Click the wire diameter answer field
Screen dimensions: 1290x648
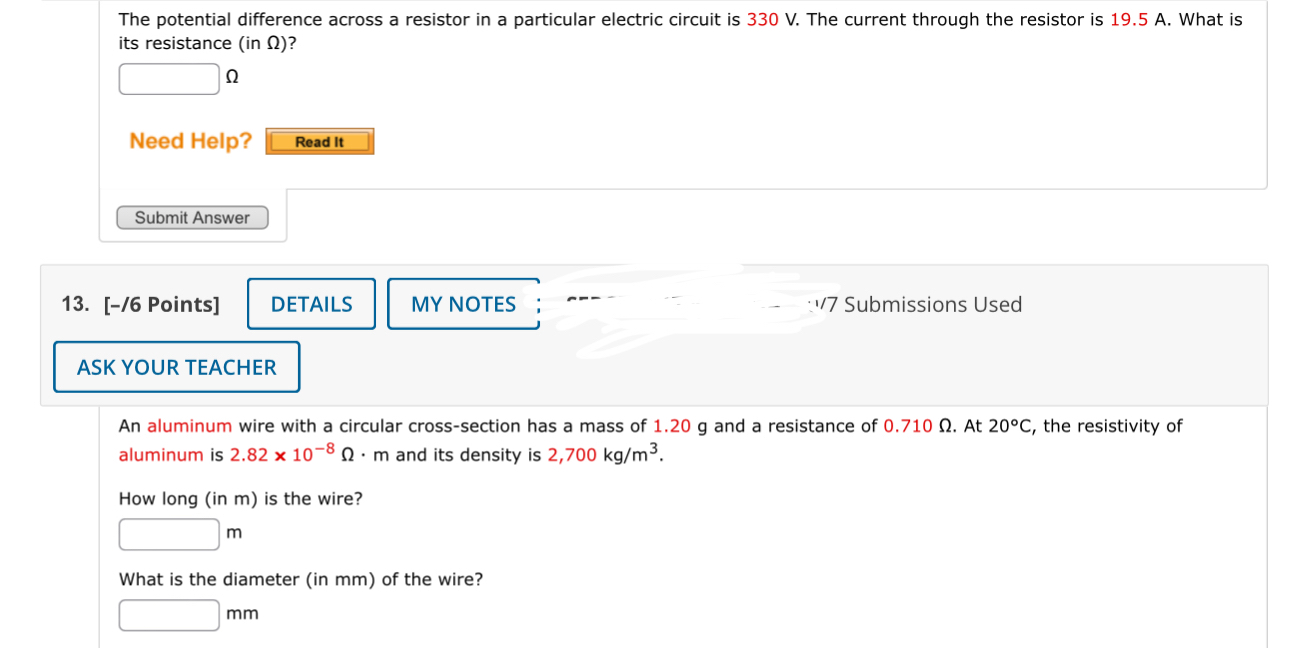168,614
